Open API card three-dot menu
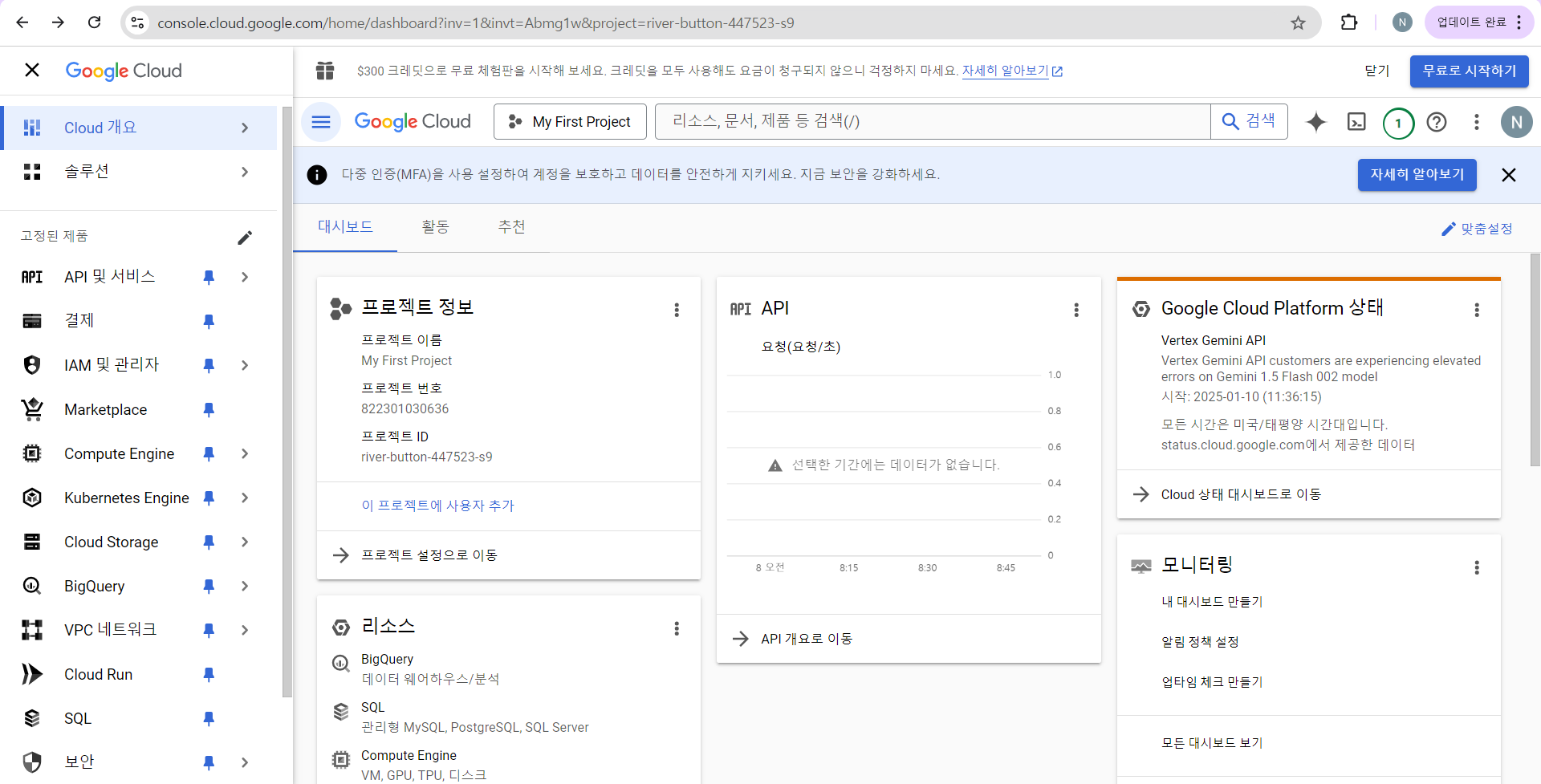Image resolution: width=1541 pixels, height=784 pixels. pos(1076,310)
